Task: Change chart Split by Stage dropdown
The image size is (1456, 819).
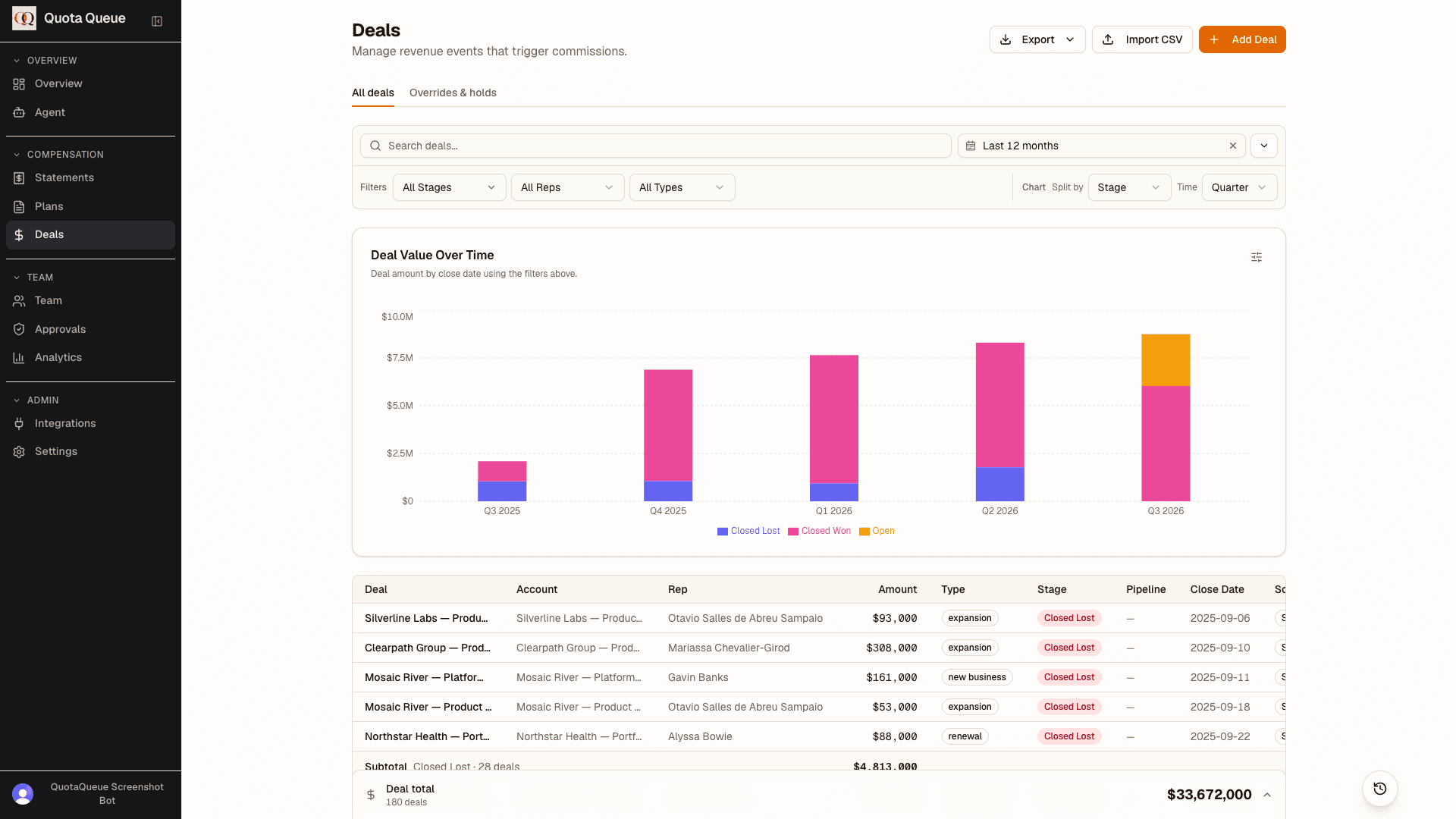Action: [1129, 187]
